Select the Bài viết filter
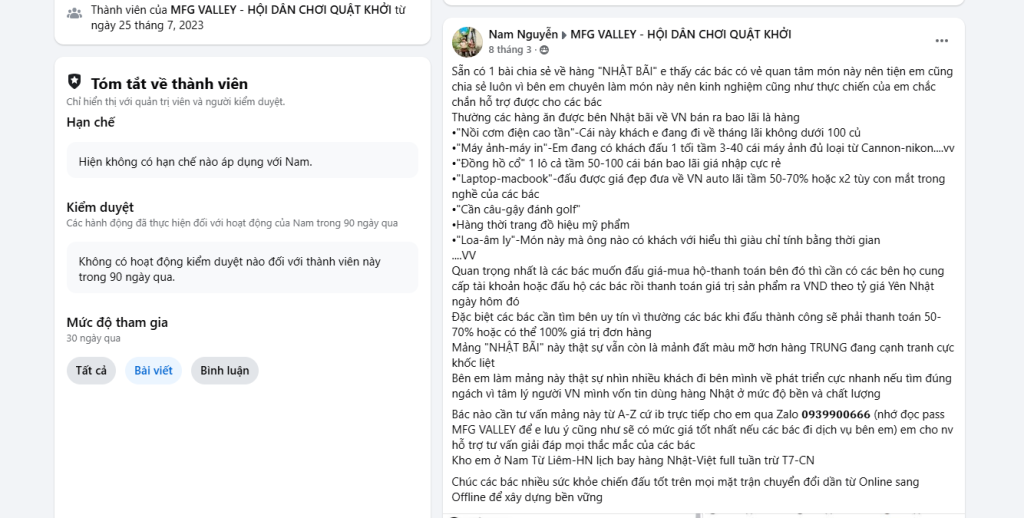Screen dimensions: 1024x518 click(153, 370)
